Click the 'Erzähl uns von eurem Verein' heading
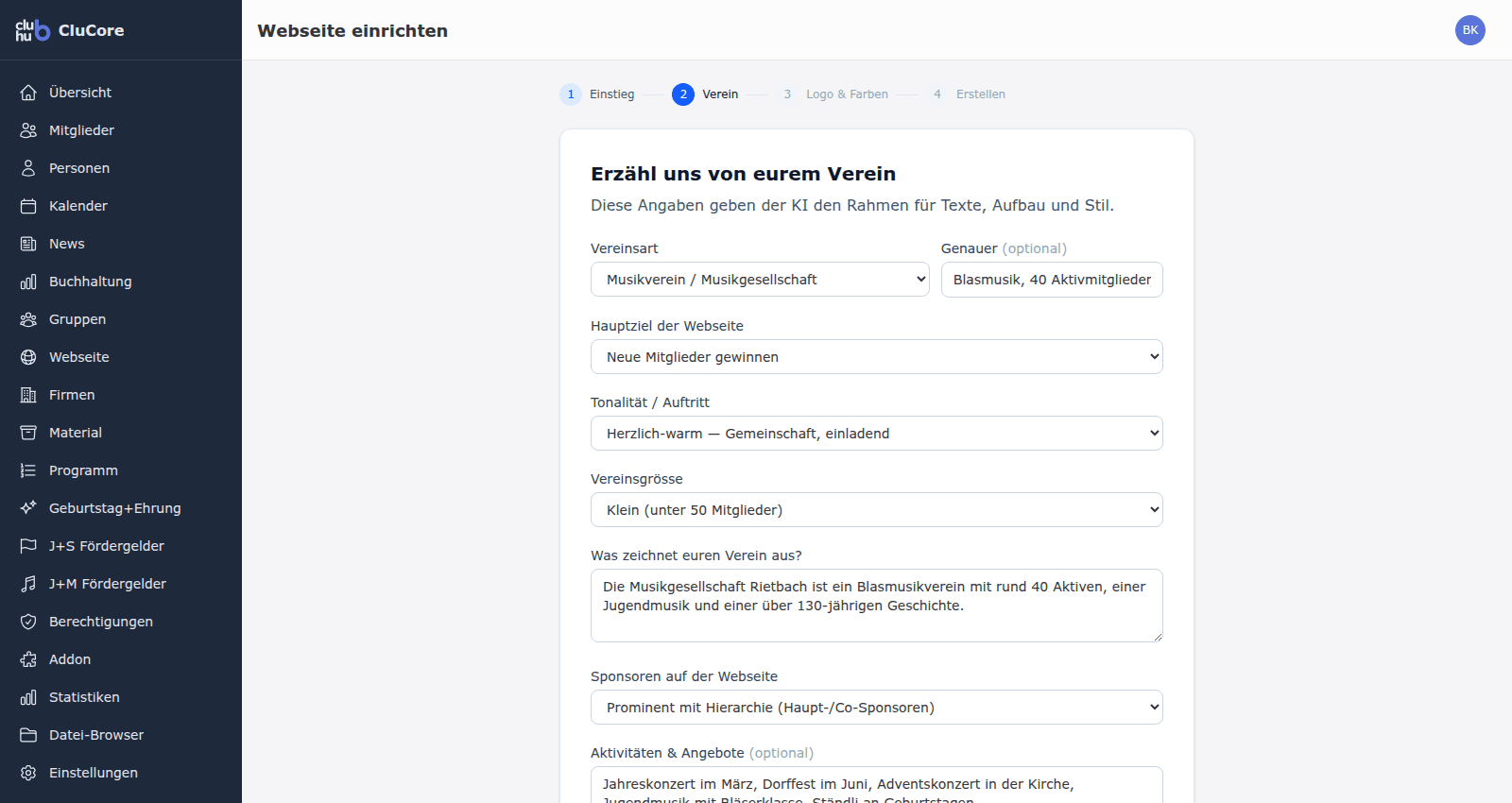The image size is (1512, 803). [743, 174]
